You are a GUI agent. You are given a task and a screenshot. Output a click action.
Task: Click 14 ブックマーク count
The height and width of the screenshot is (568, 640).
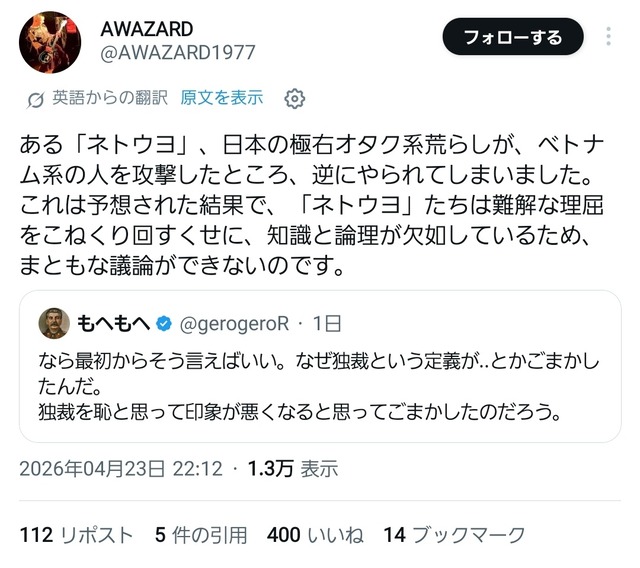[454, 535]
